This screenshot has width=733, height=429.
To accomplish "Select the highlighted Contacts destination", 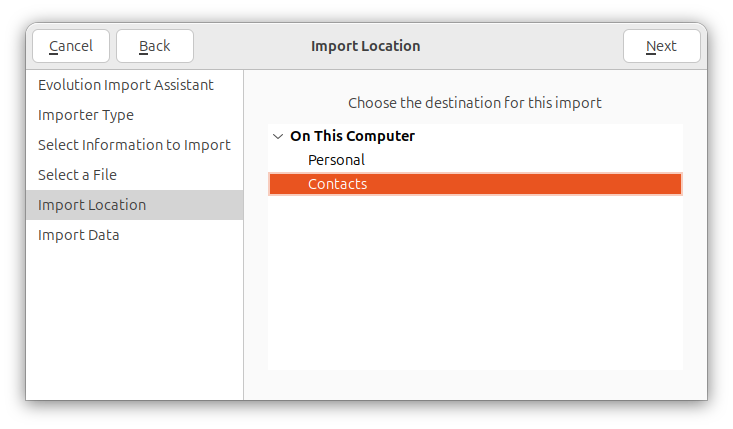I will (475, 184).
